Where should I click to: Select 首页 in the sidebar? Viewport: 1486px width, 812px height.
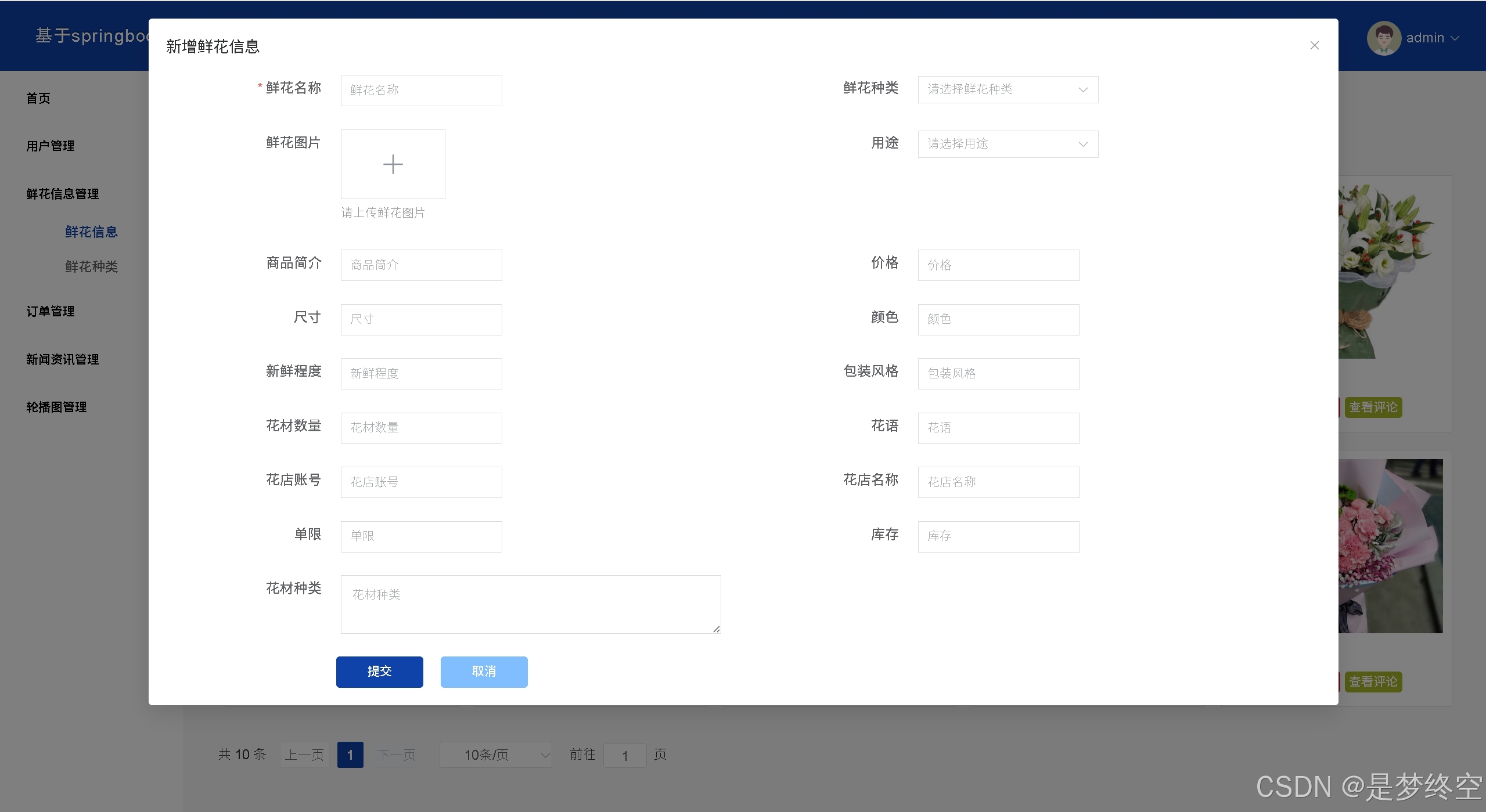38,98
